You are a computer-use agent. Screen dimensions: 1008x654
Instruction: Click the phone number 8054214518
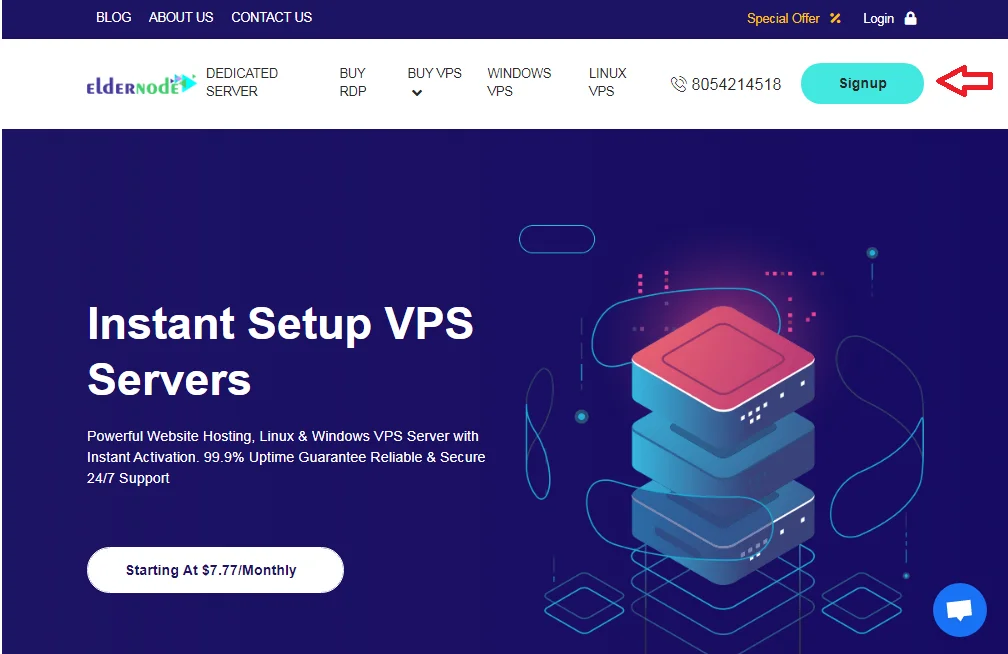tap(736, 84)
